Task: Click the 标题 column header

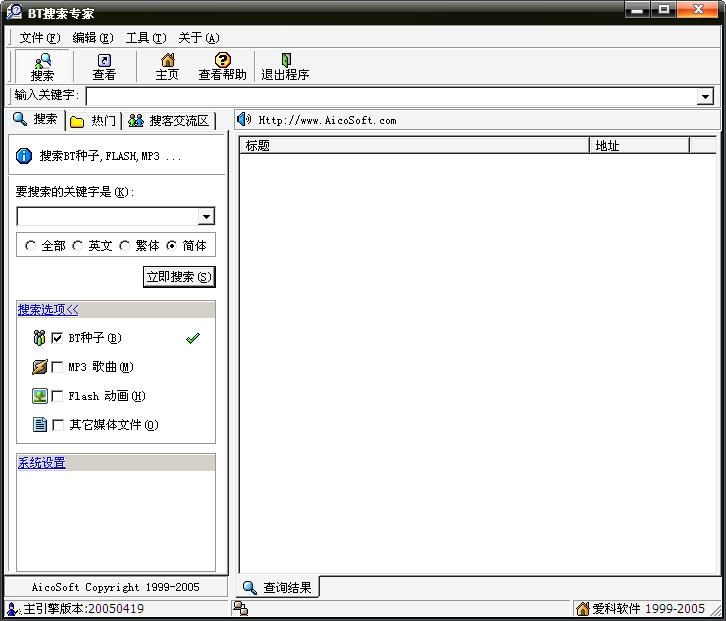Action: click(414, 146)
